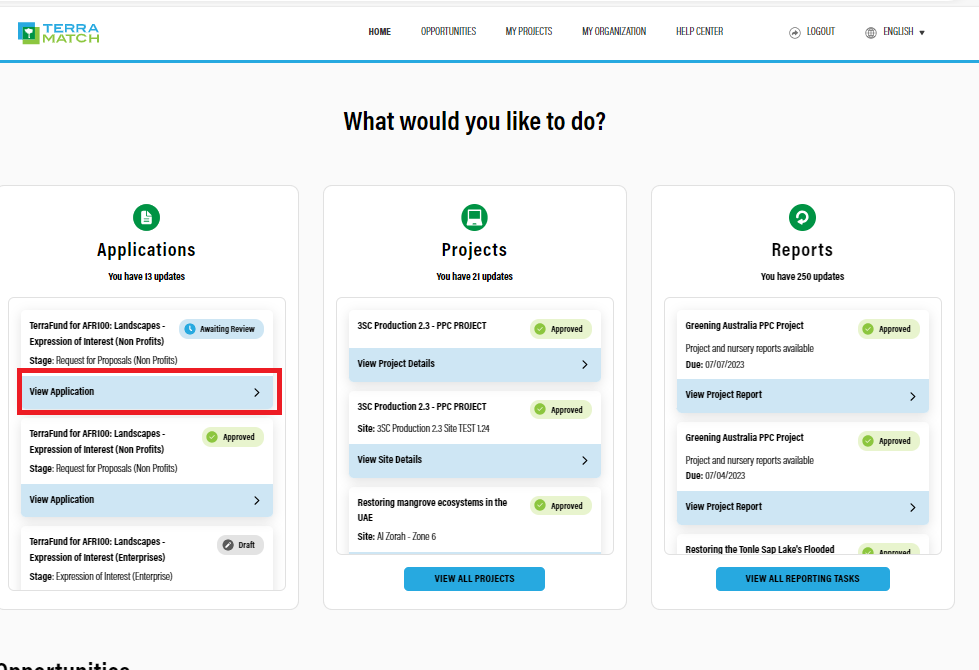Screen dimensions: 979x670
Task: Click the green Applications document icon
Action: [146, 217]
